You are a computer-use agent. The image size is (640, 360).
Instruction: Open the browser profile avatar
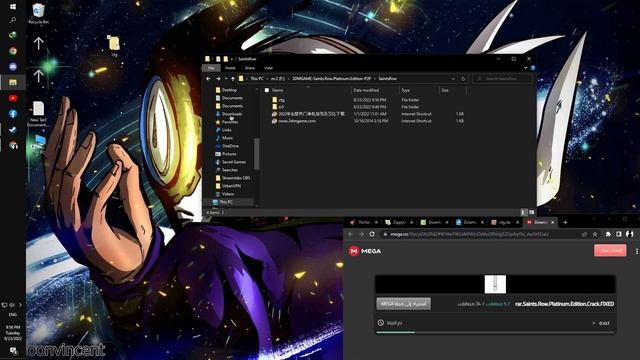tap(630, 234)
